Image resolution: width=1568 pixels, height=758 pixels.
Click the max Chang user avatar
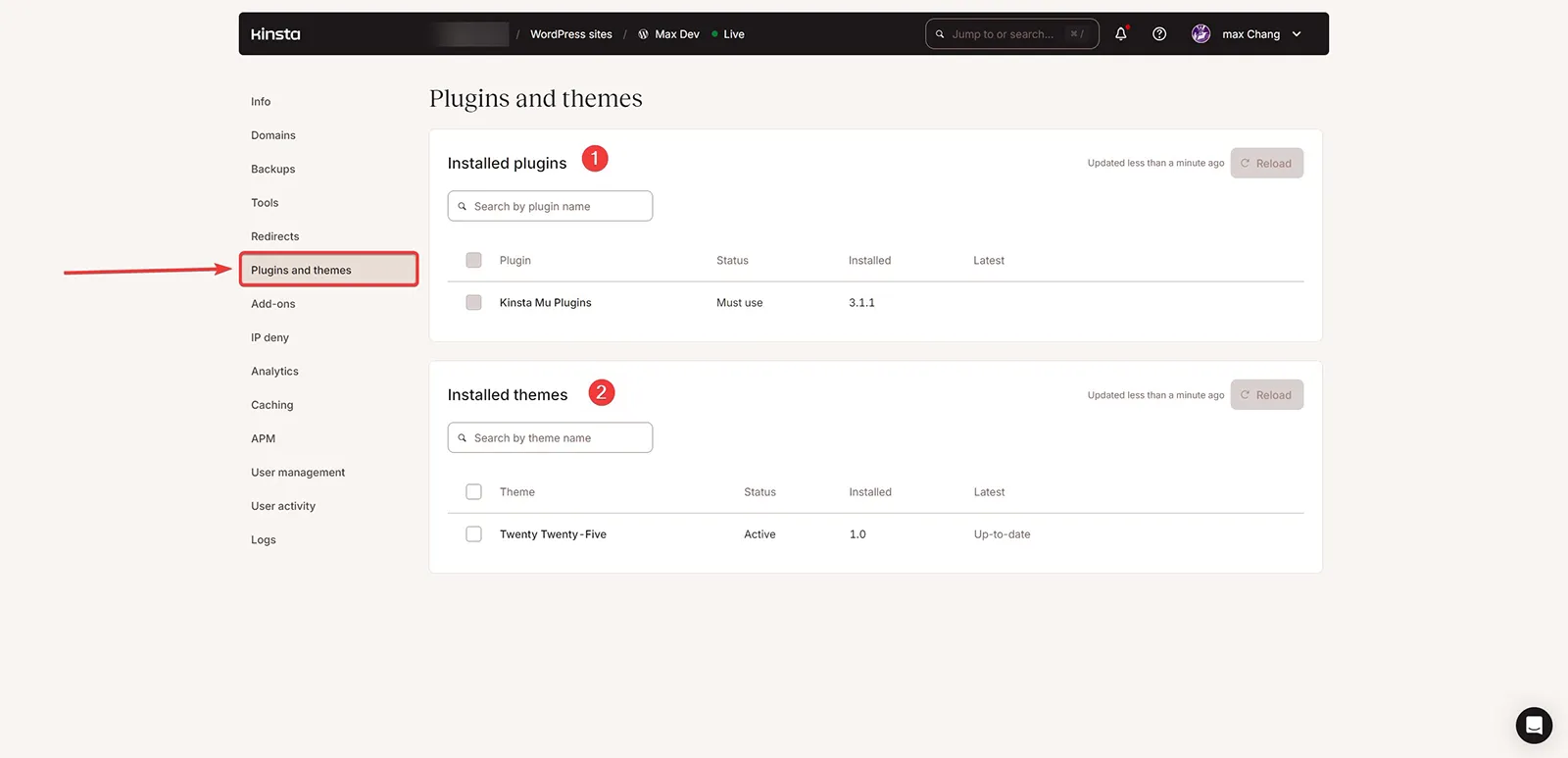tap(1200, 34)
